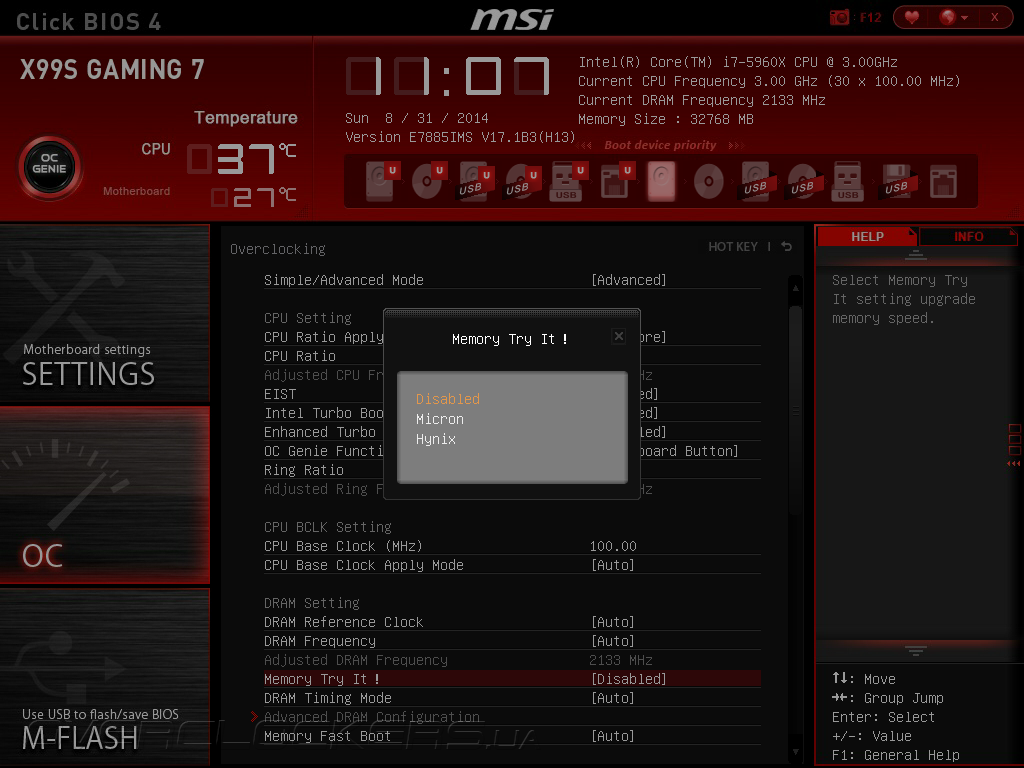Take a screenshot with the F12 camera icon

[x=839, y=17]
